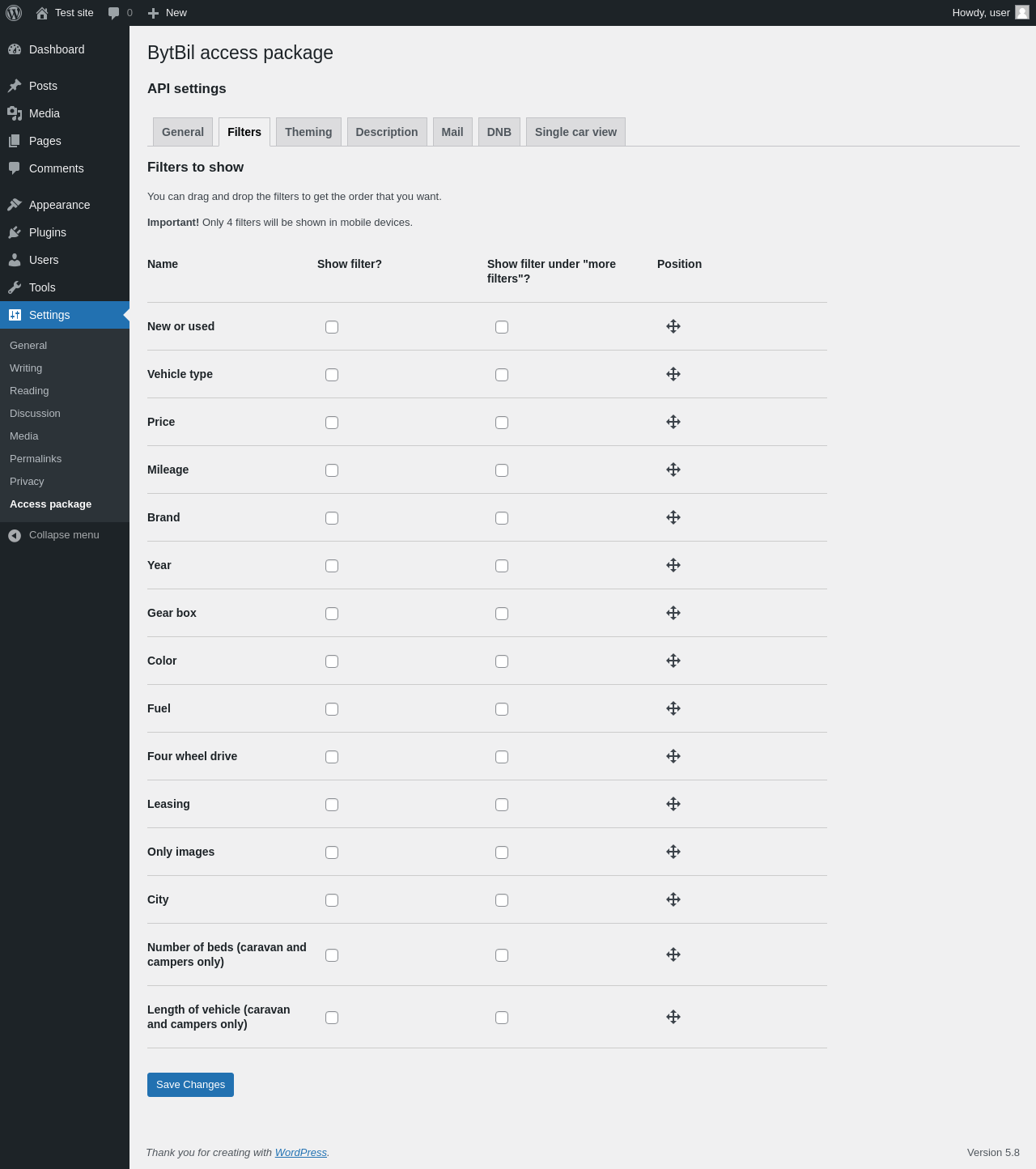Open Plugins via its sidebar icon
Viewport: 1036px width, 1169px height.
15,232
